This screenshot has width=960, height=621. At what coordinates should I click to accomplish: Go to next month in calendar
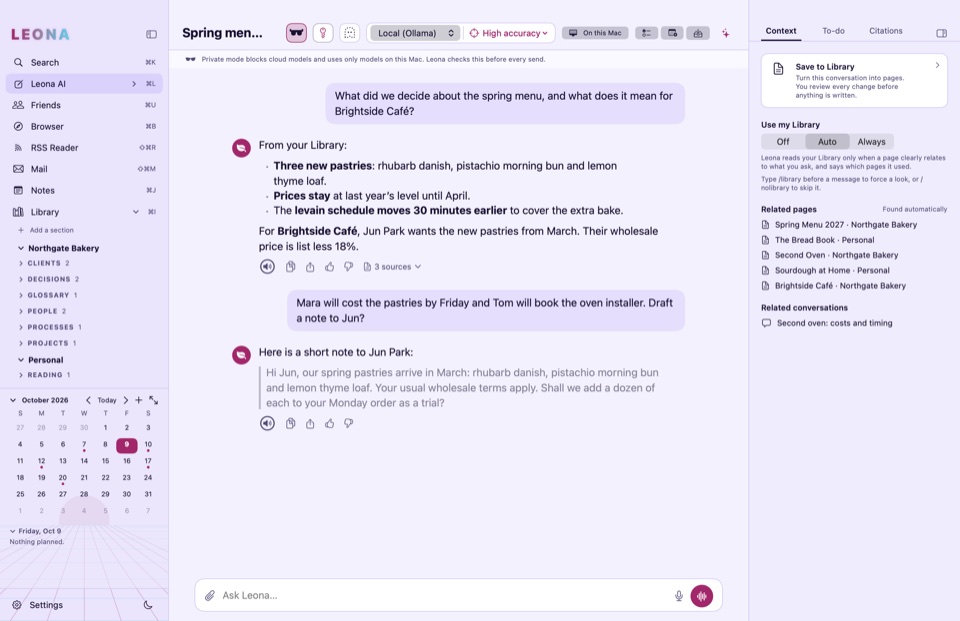[126, 400]
